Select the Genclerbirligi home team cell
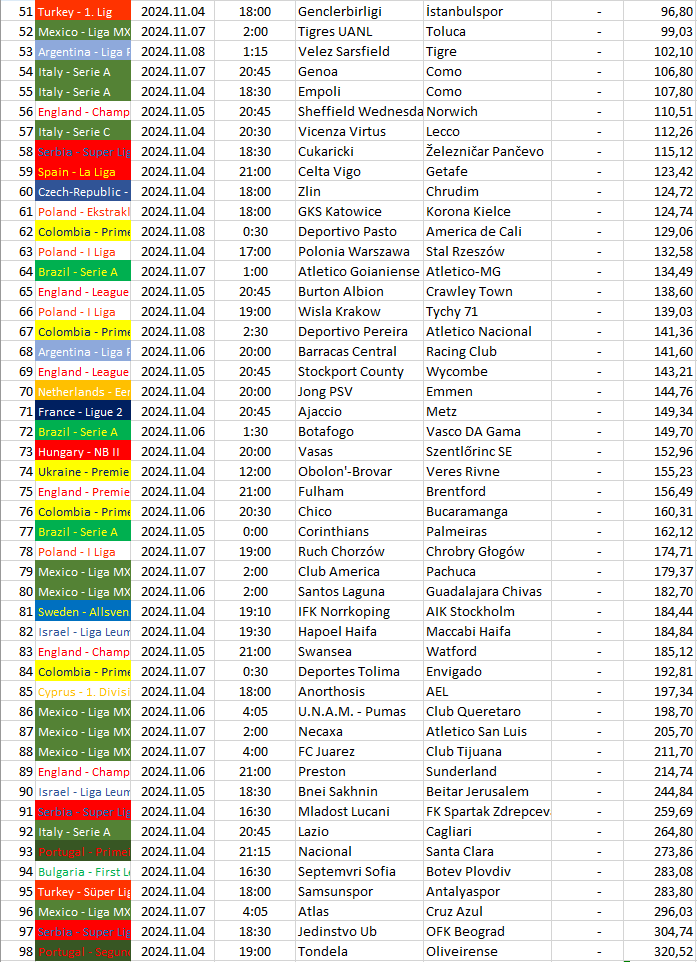The width and height of the screenshot is (697, 962). click(x=359, y=12)
